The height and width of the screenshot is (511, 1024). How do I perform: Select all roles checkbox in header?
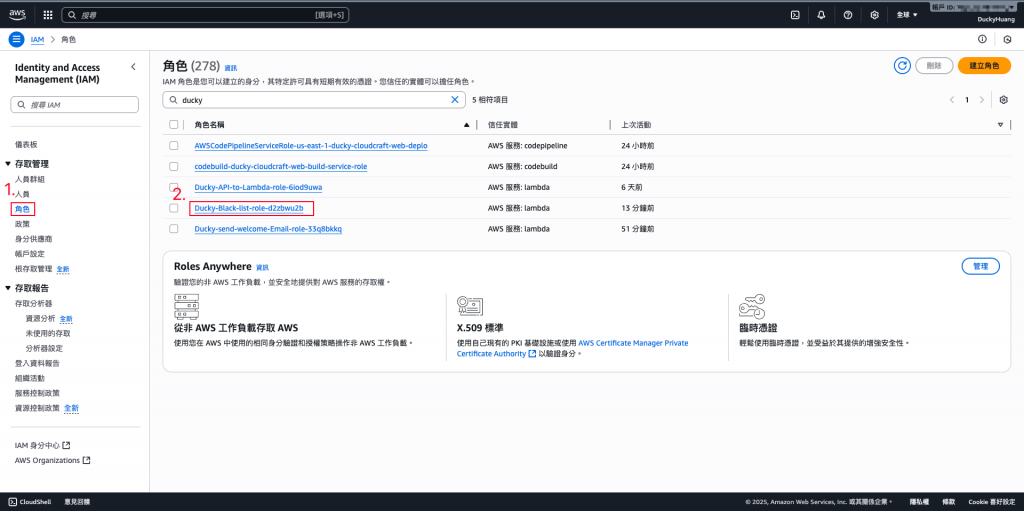[x=174, y=124]
